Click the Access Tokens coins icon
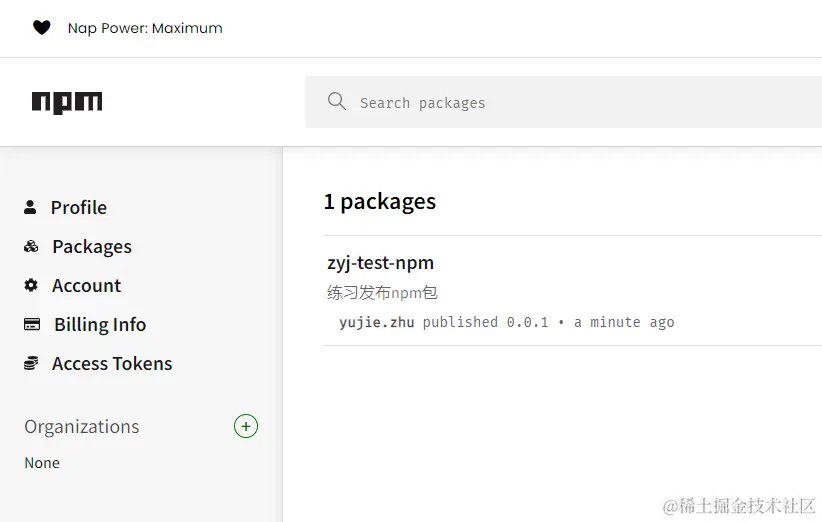The height and width of the screenshot is (522, 822). (x=31, y=363)
